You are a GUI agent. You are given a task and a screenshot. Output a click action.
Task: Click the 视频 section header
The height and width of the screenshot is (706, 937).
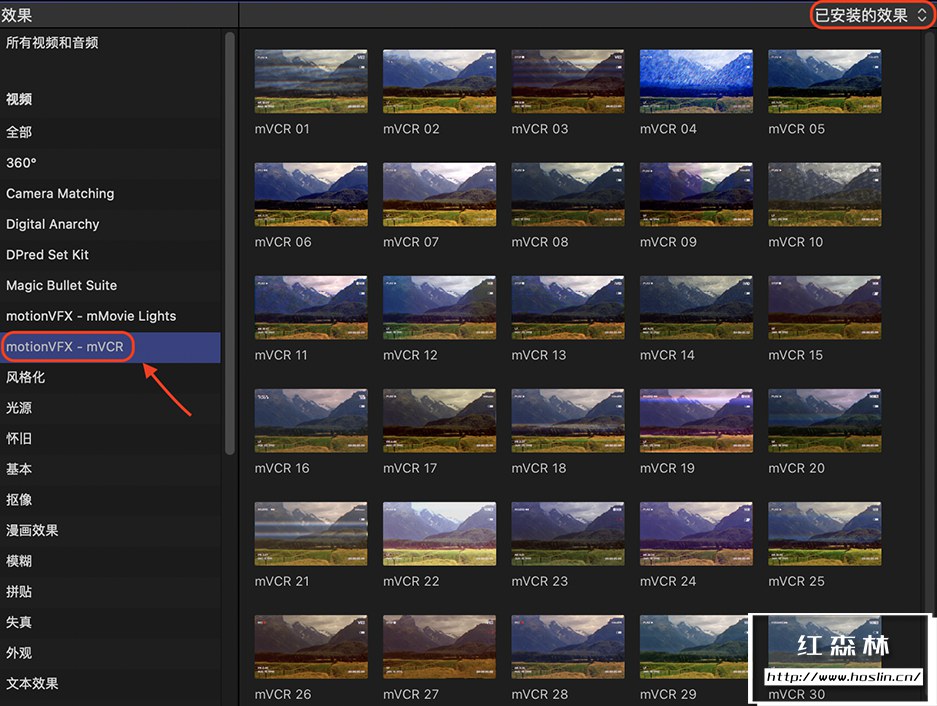tap(19, 99)
